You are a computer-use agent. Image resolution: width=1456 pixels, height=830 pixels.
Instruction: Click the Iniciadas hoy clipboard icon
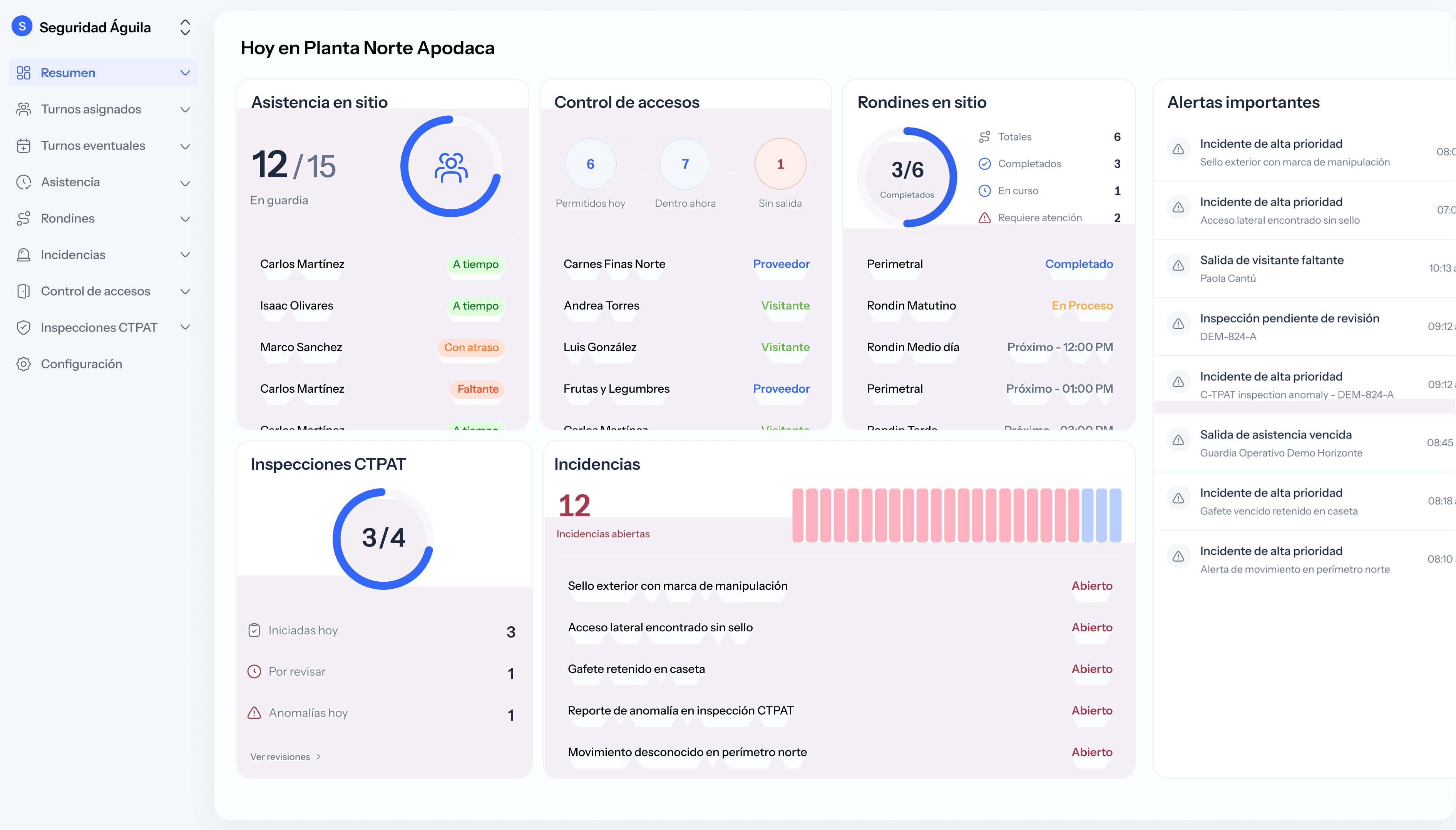point(254,631)
